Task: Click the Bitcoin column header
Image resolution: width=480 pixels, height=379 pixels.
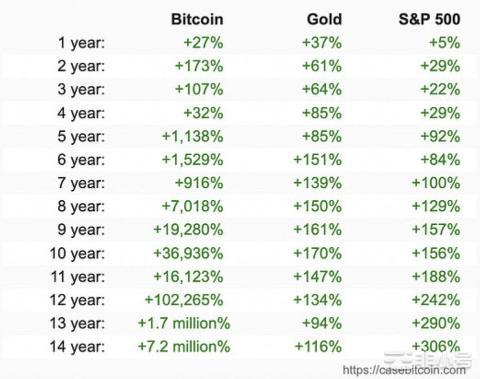Action: click(x=197, y=19)
